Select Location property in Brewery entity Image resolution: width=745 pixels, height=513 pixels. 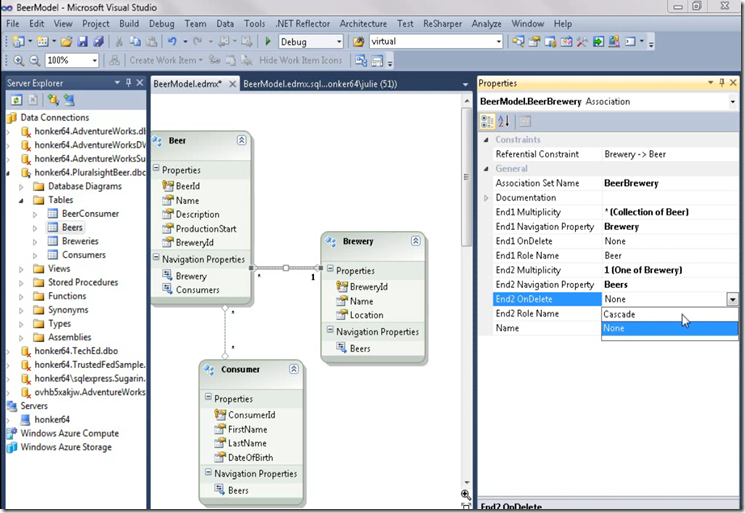tap(366, 315)
